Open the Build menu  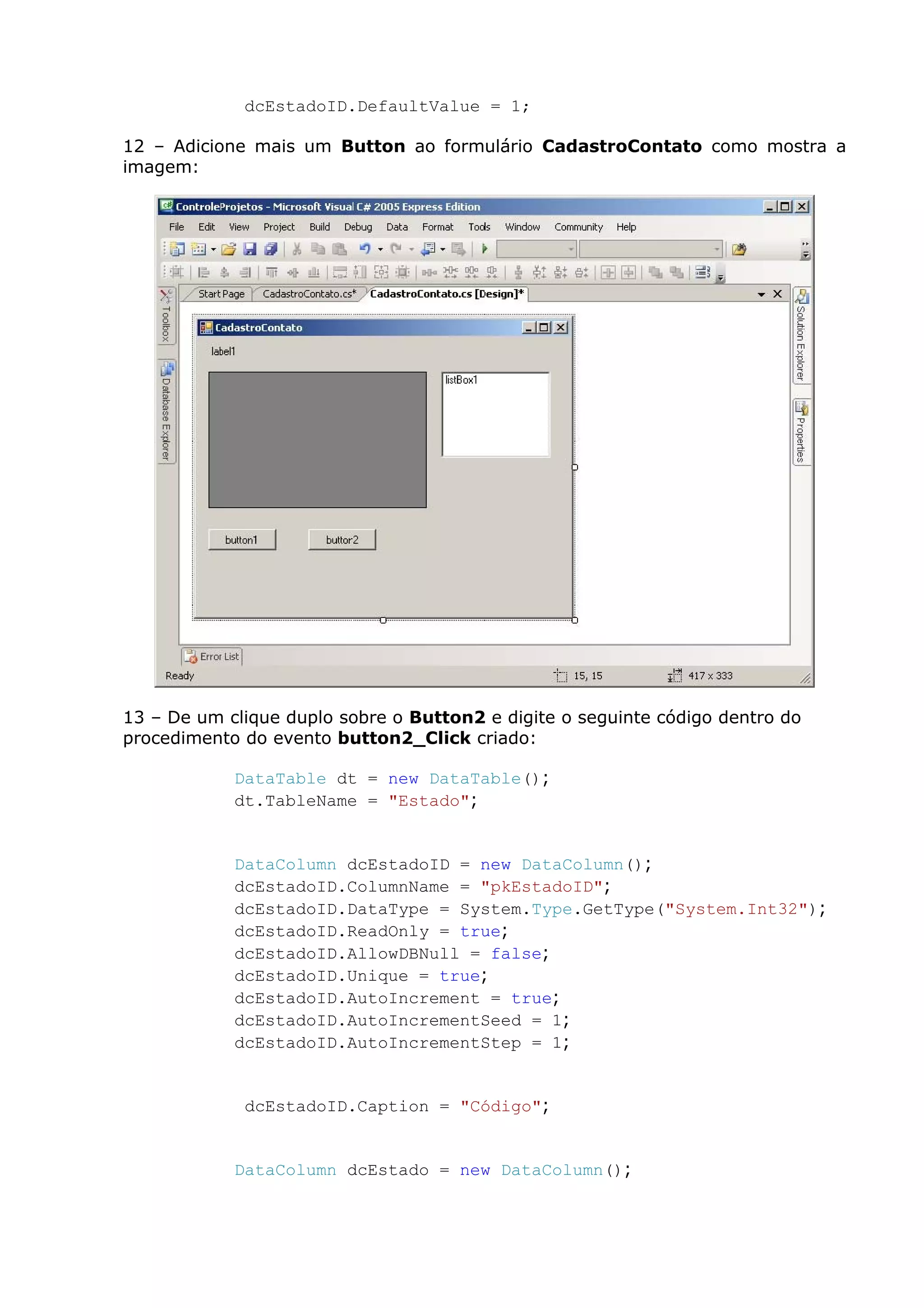coord(319,227)
